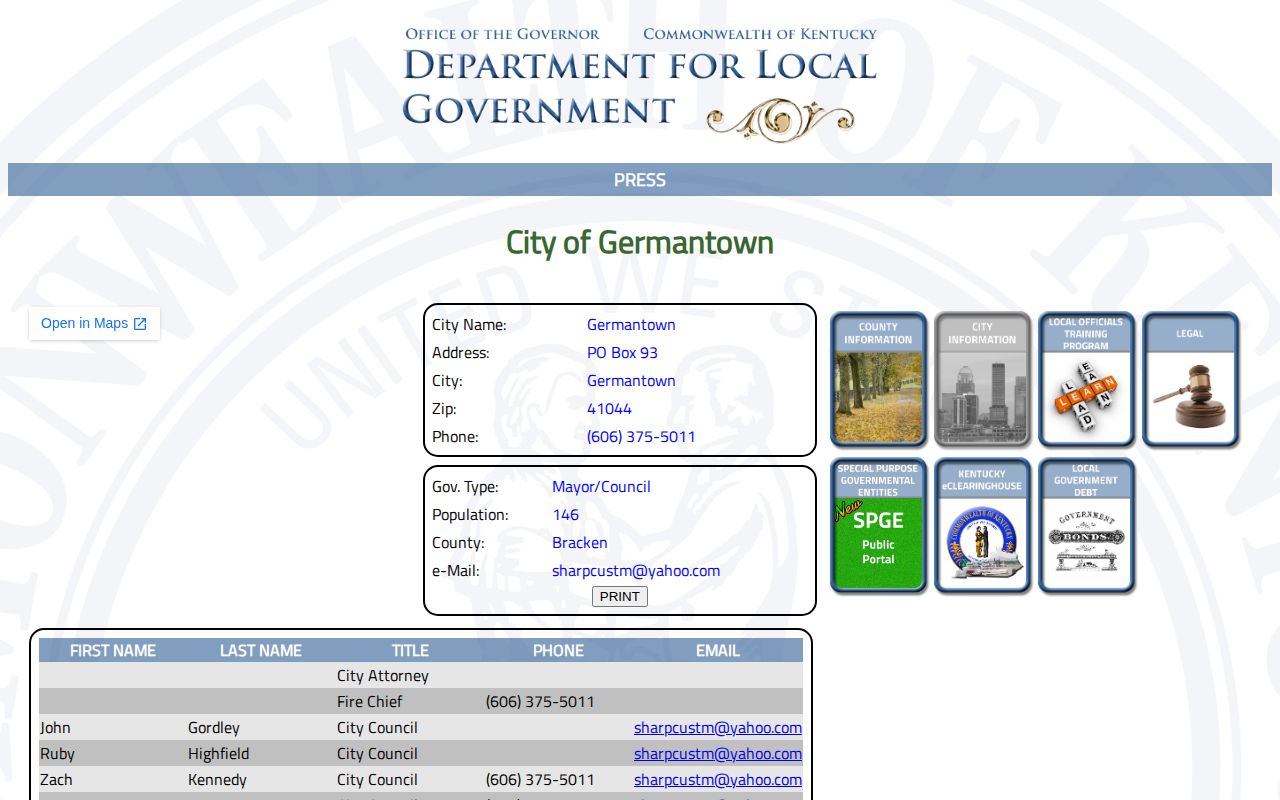Screen dimensions: 1280x800
Task: Select the PHONE column header
Action: pos(558,651)
